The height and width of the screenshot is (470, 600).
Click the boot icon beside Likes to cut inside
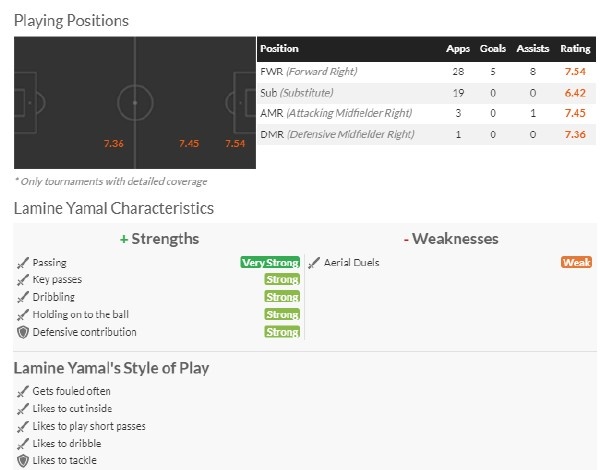(x=22, y=408)
